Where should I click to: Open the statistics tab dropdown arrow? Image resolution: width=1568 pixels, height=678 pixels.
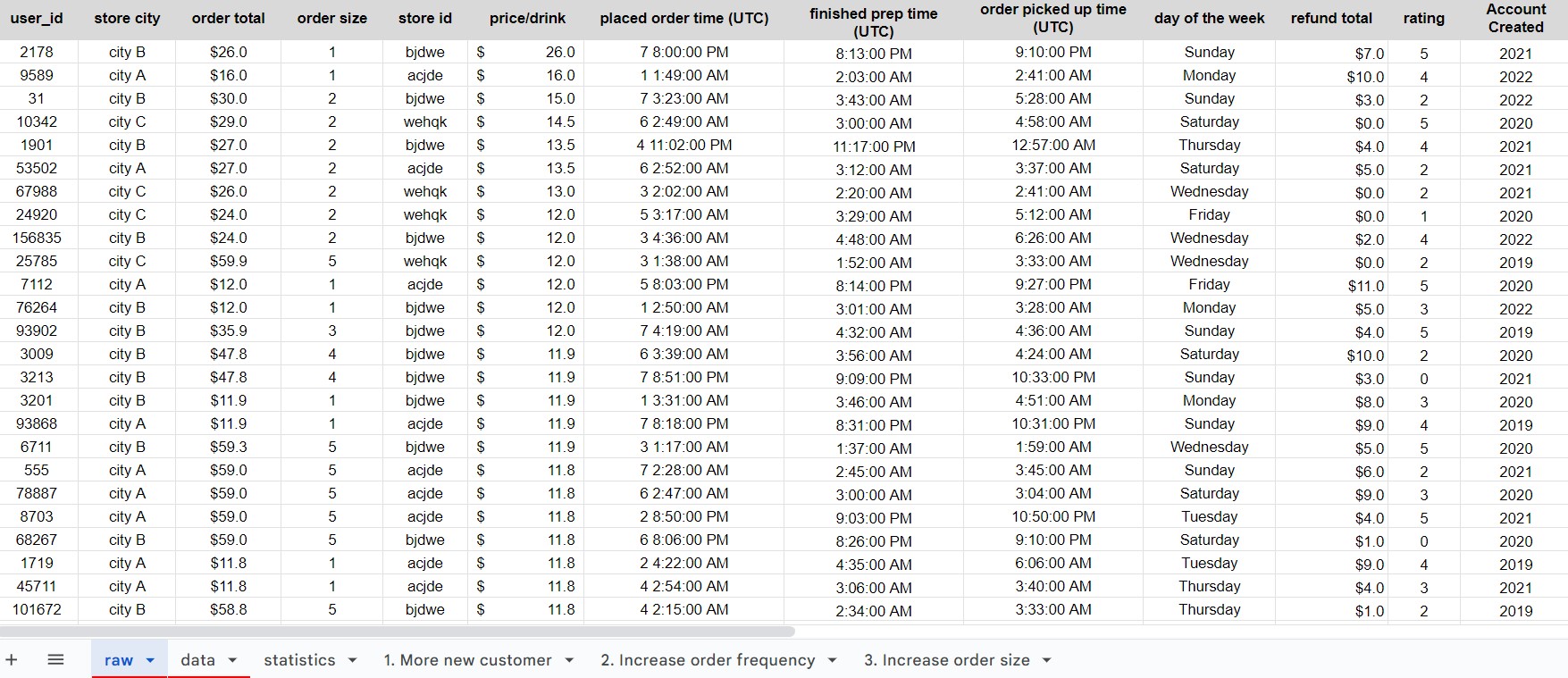(x=352, y=660)
